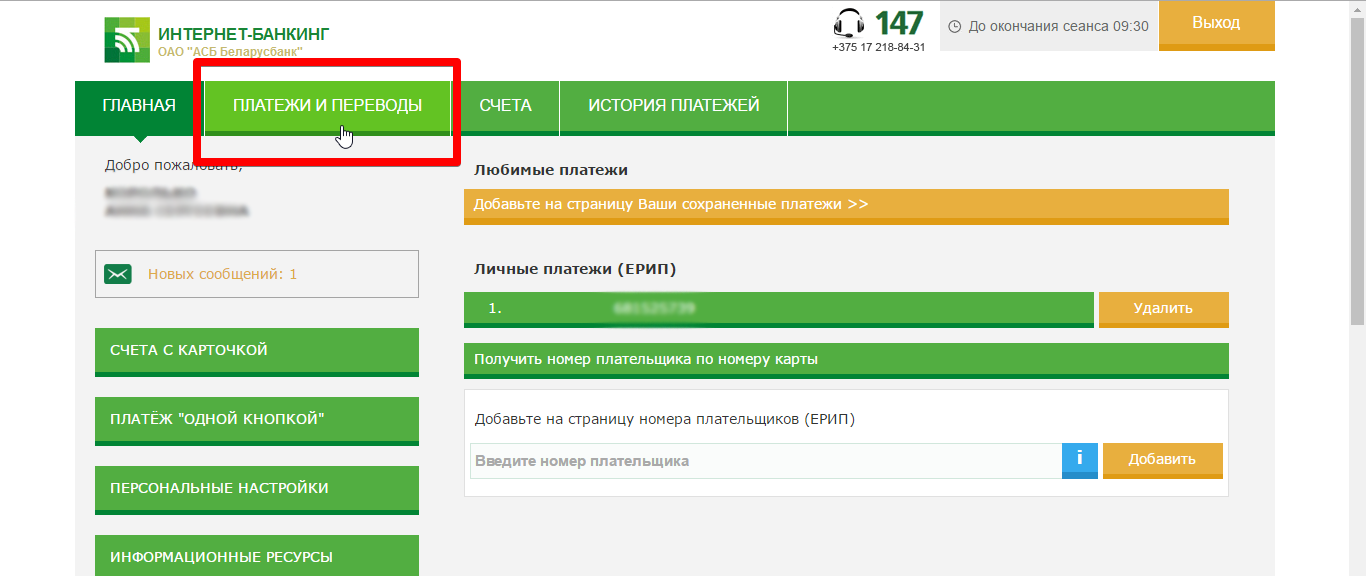Click Удалить next to personal payment 1
This screenshot has width=1366, height=576.
click(x=1163, y=309)
